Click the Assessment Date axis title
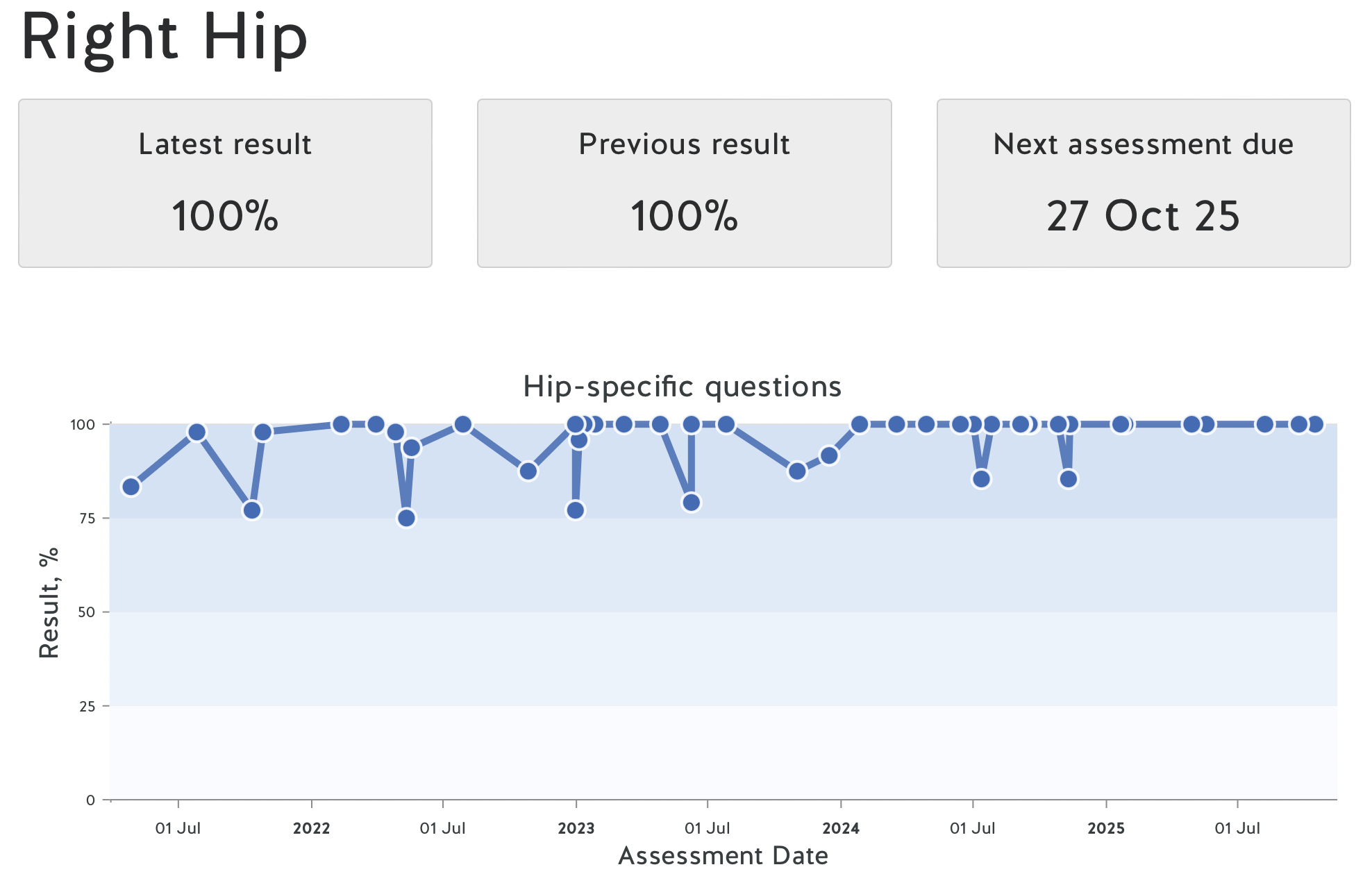The width and height of the screenshot is (1372, 883). (x=723, y=856)
